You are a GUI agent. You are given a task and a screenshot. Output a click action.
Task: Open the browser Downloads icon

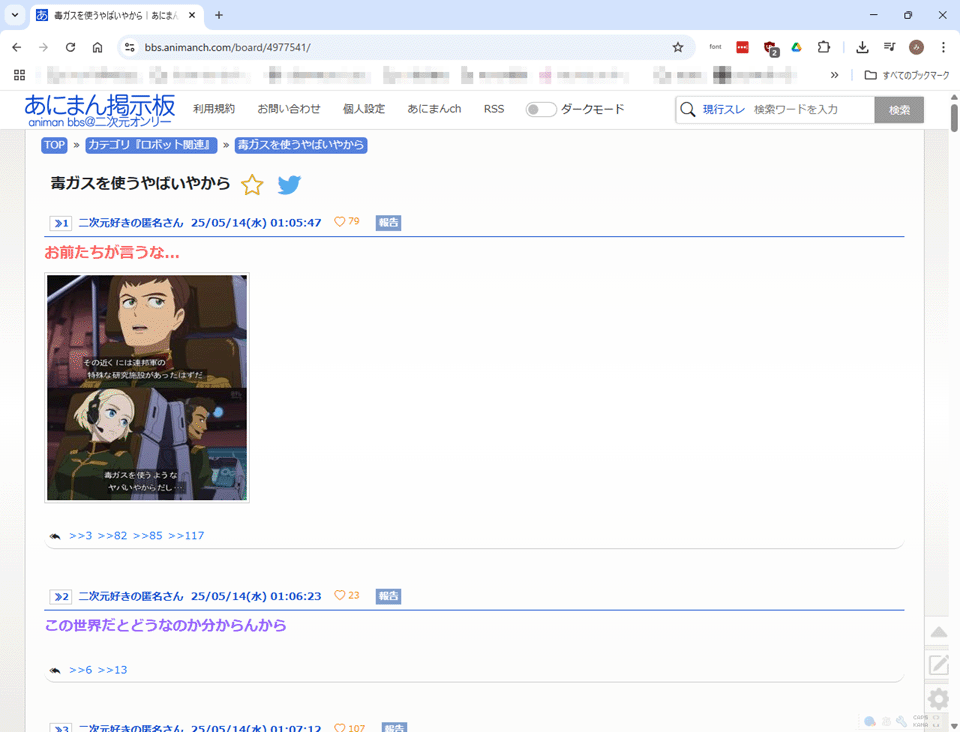point(862,47)
